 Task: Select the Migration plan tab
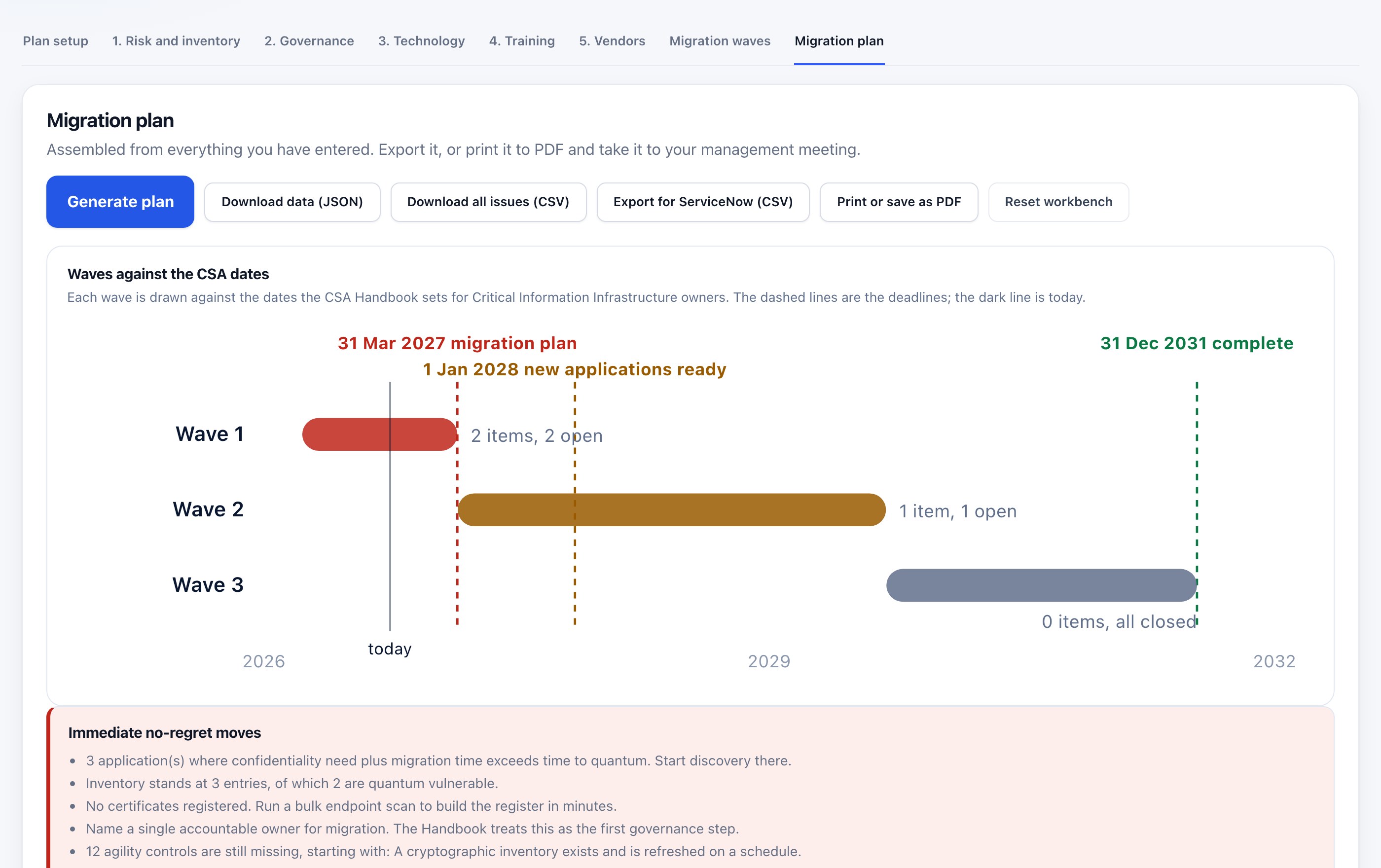click(x=839, y=41)
